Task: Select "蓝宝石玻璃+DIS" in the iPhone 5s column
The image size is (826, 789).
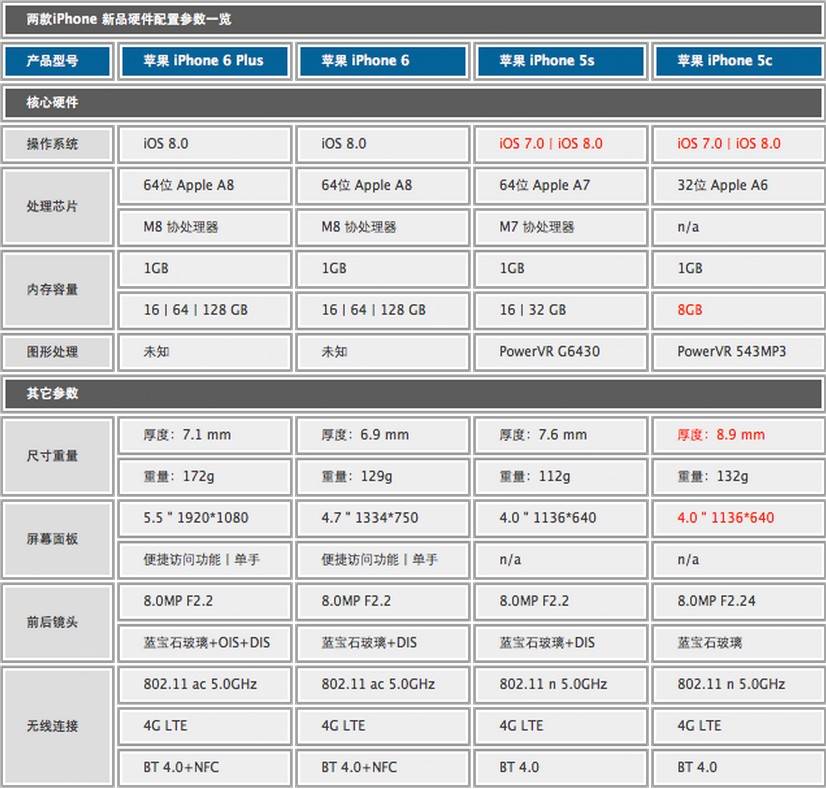Action: 547,643
